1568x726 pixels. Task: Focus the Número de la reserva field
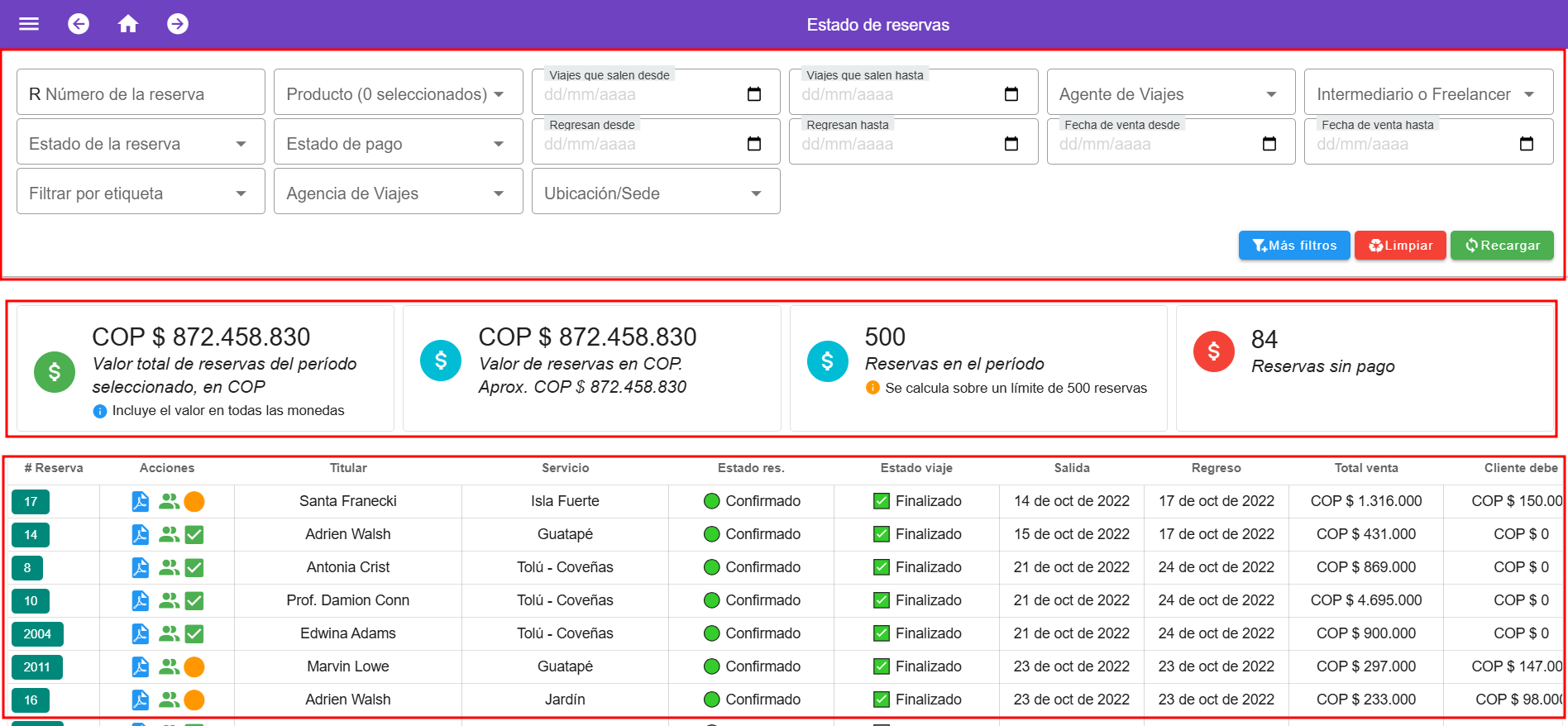[141, 94]
